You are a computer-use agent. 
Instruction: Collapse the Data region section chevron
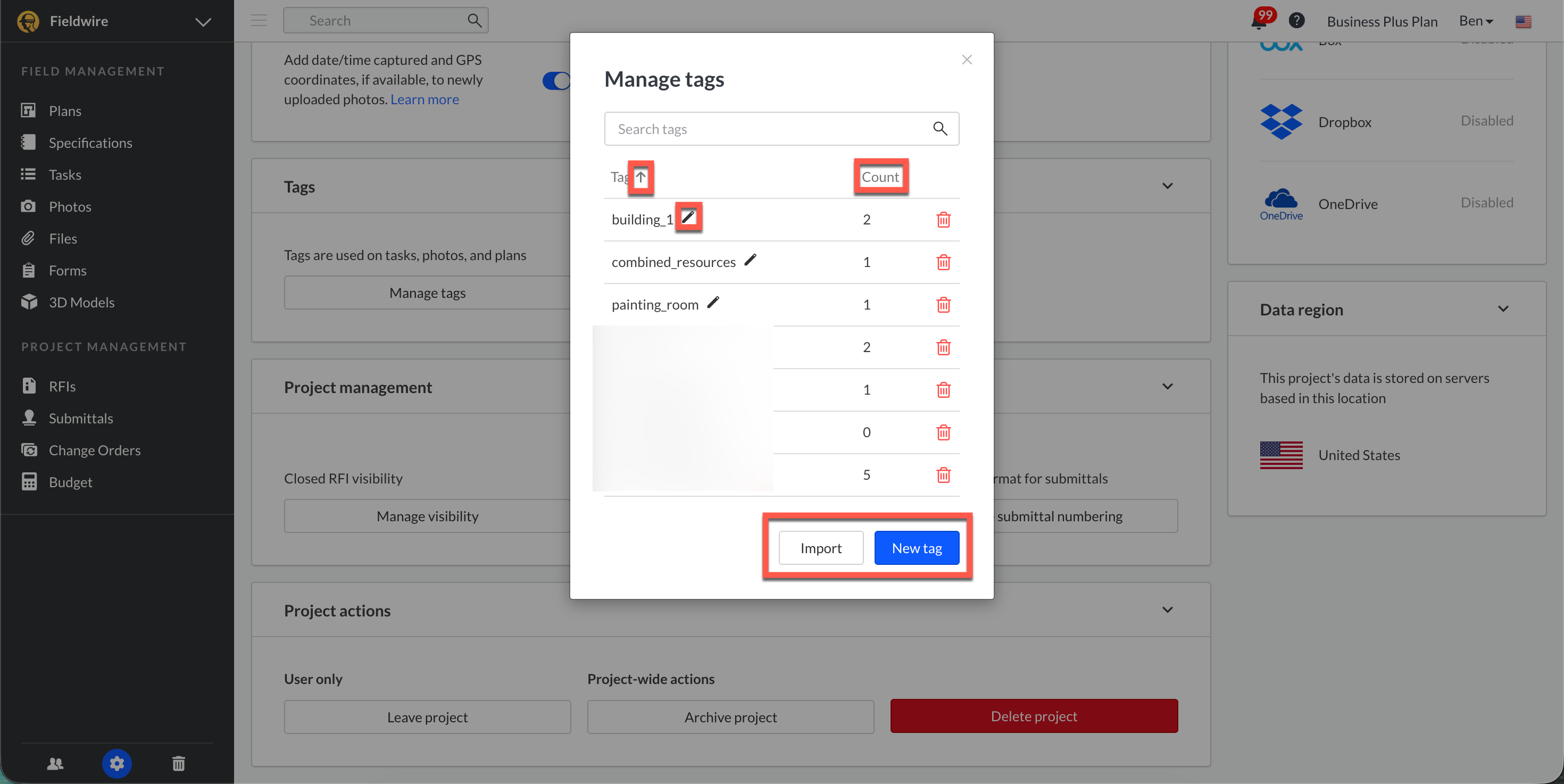(x=1503, y=309)
